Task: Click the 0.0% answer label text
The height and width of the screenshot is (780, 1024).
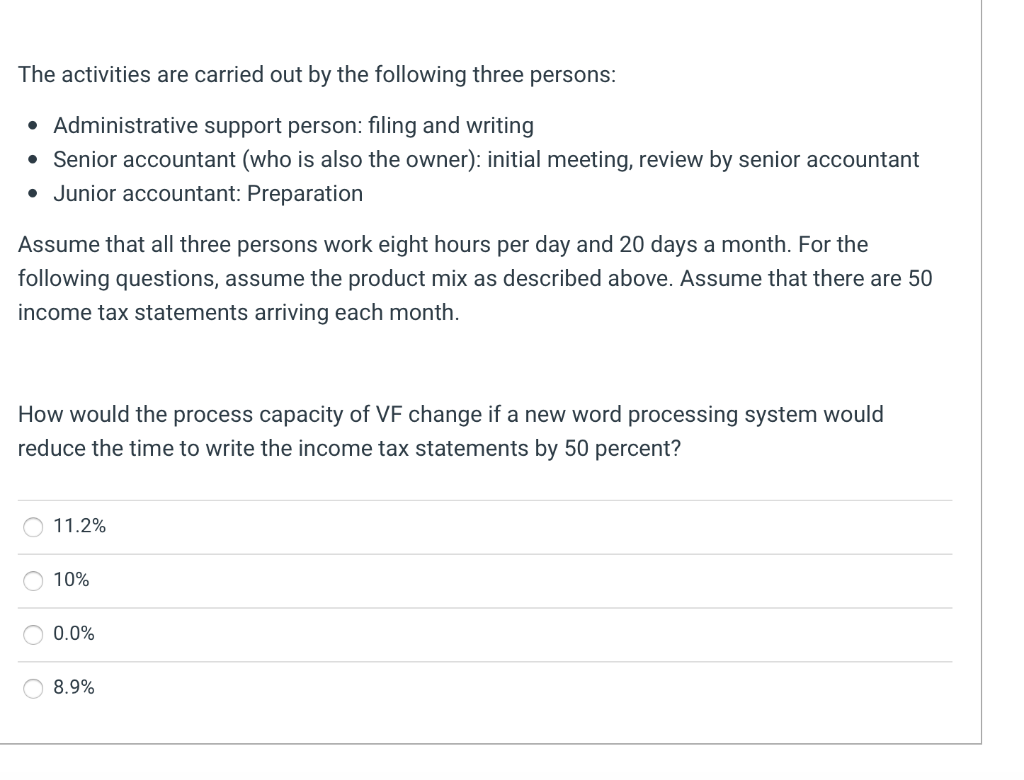Action: coord(73,634)
